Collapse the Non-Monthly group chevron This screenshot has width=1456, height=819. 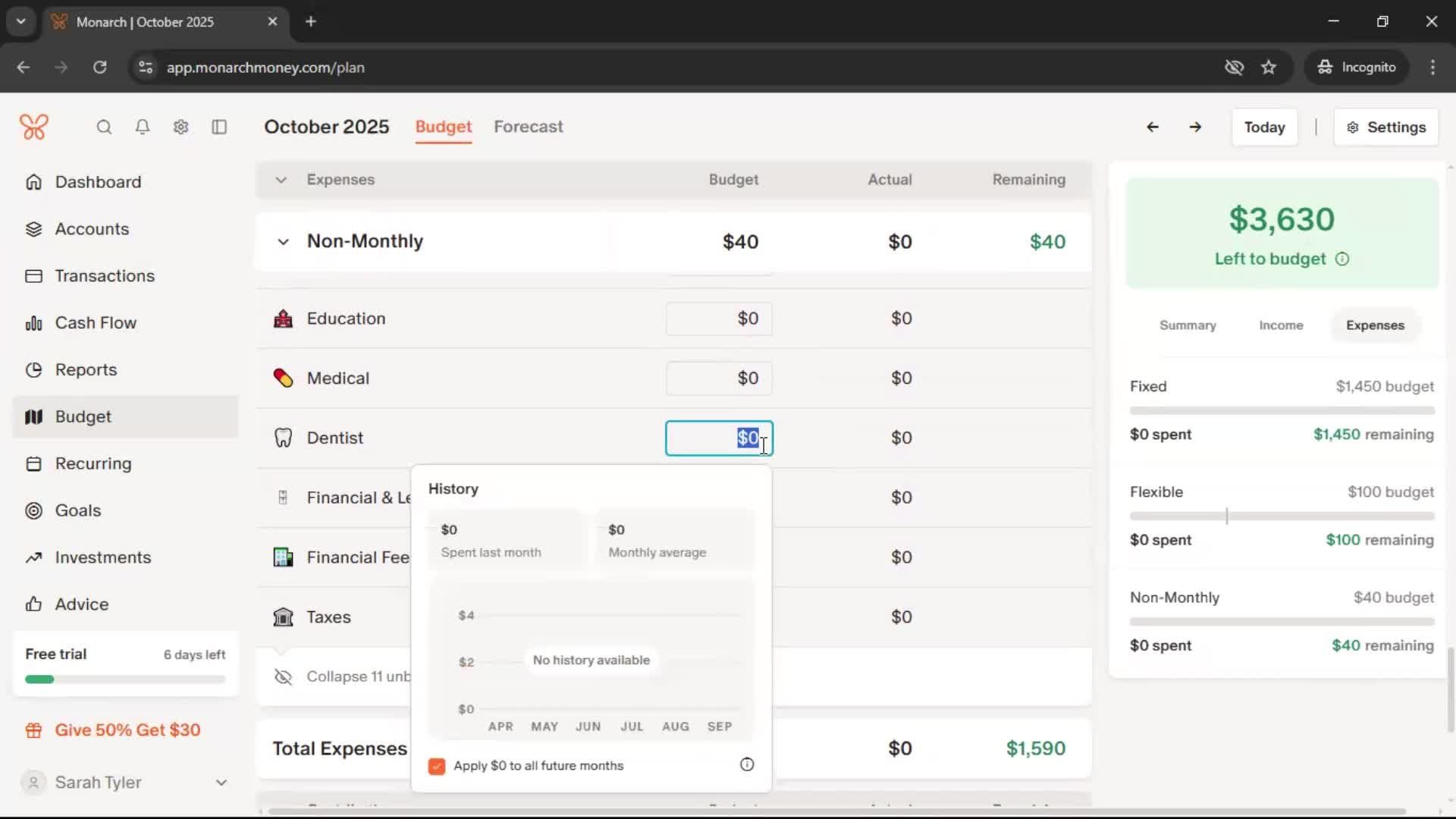[x=283, y=242]
